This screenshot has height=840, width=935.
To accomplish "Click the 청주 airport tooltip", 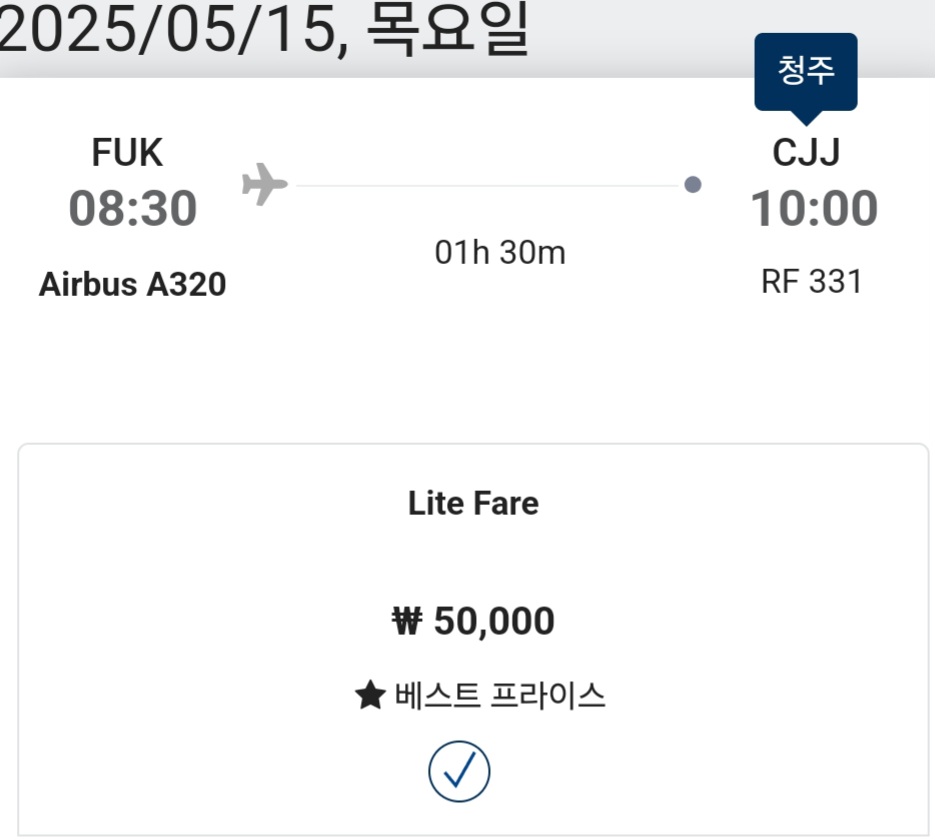I will click(x=805, y=71).
